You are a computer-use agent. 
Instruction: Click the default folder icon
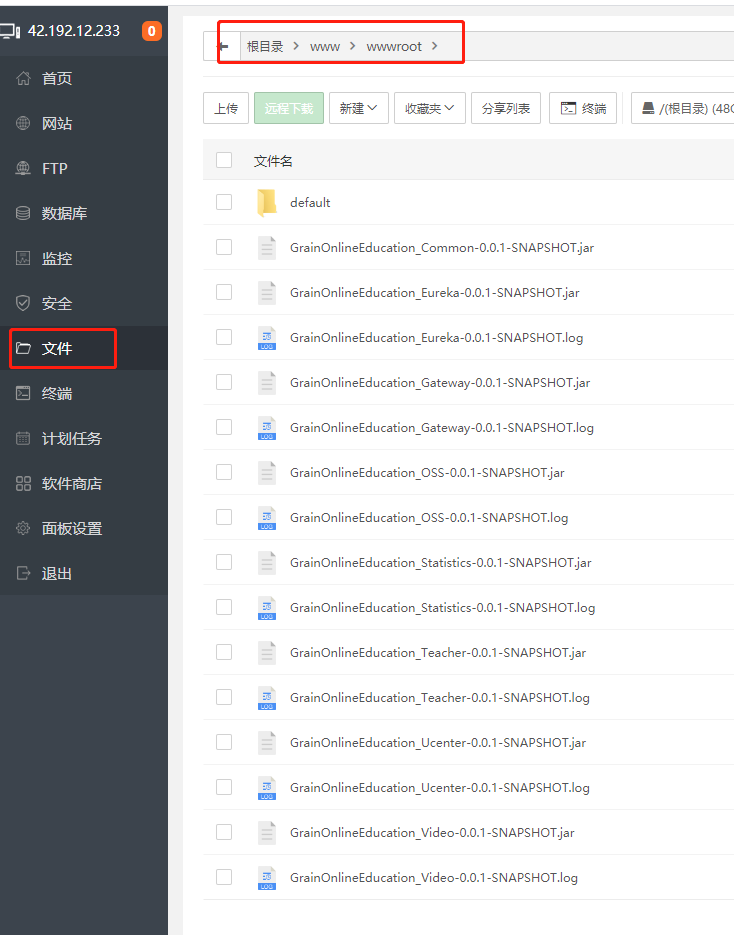pyautogui.click(x=267, y=203)
